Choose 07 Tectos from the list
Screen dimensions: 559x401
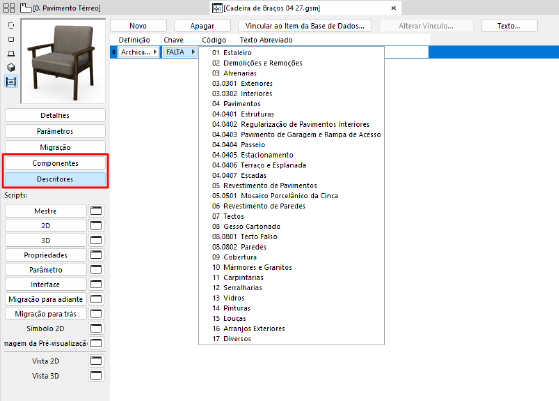[x=291, y=216]
